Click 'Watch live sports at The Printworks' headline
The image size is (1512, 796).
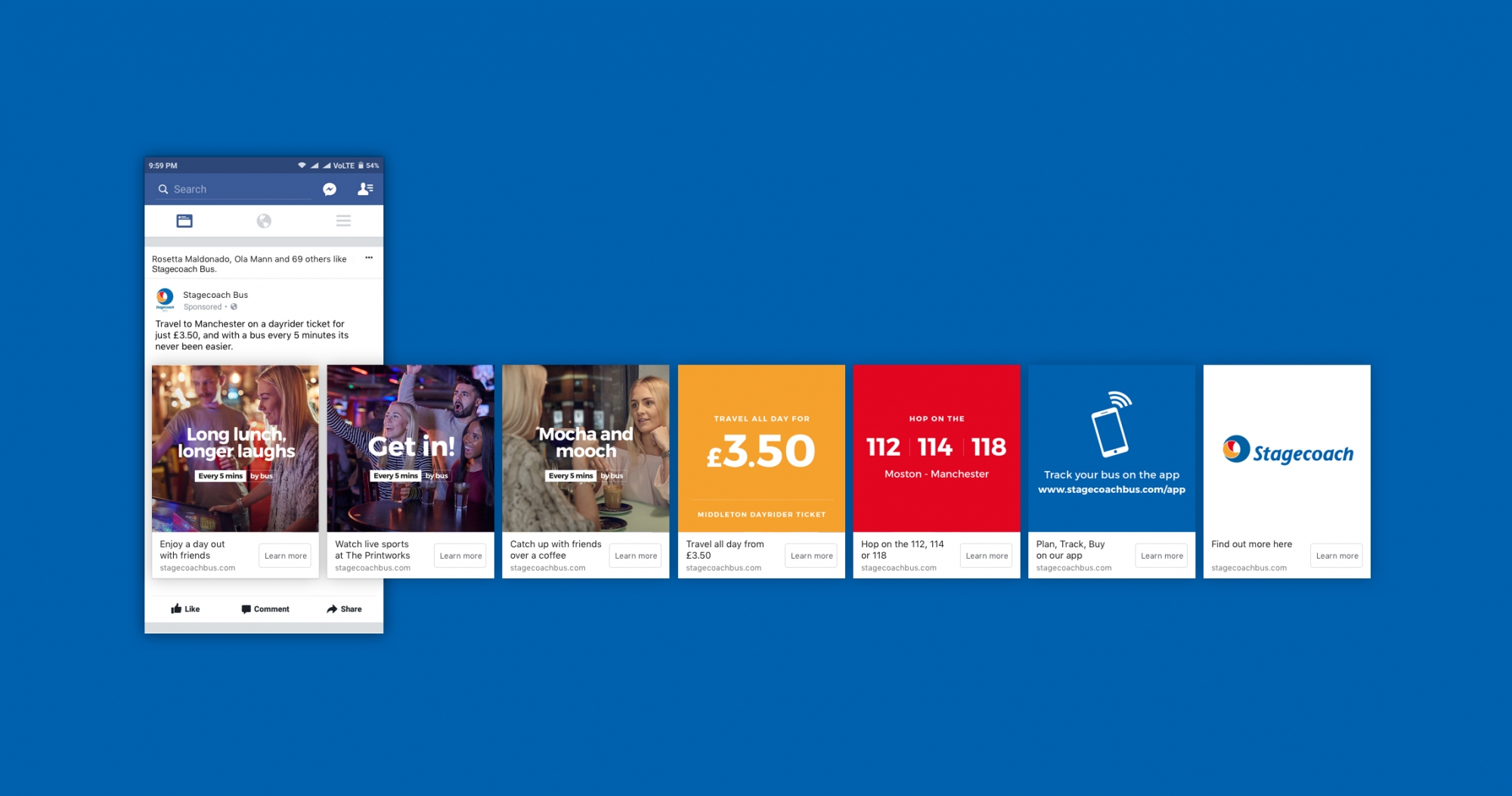(373, 550)
